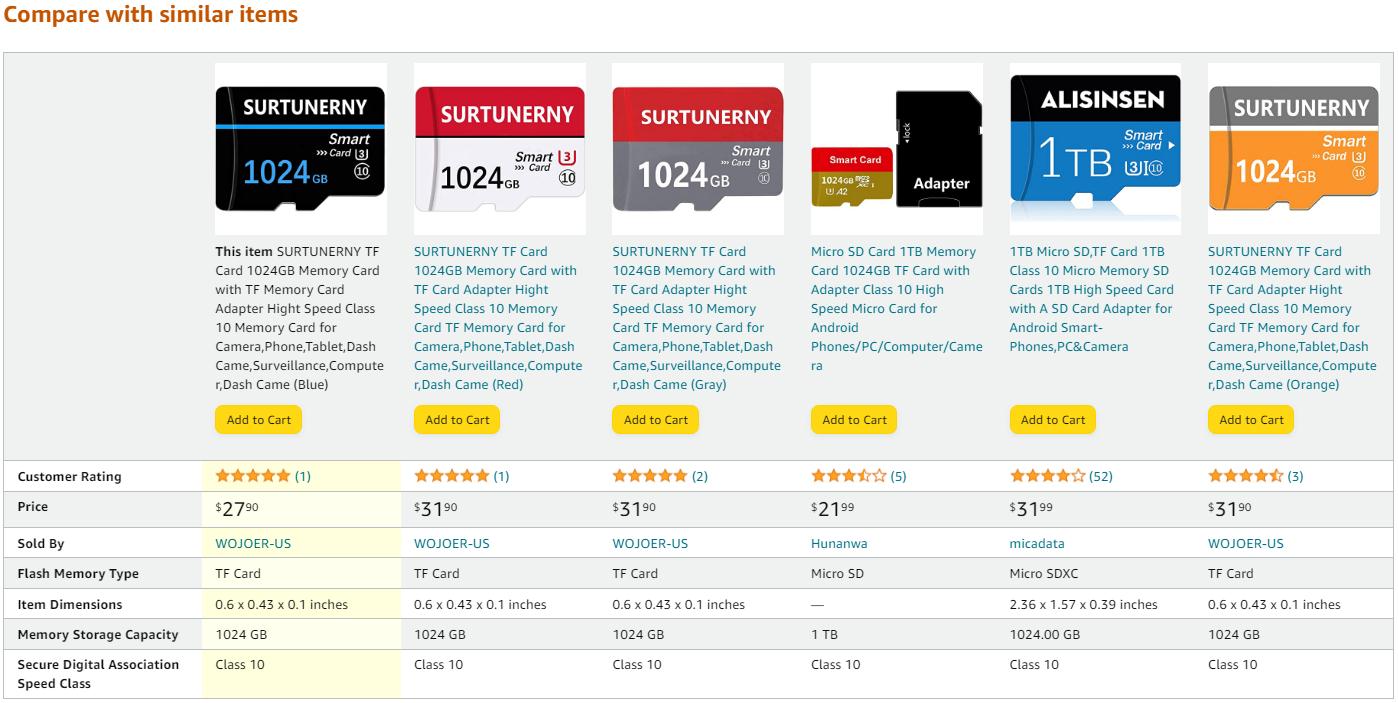Open star rating of the Blue card
This screenshot has height=703, width=1398.
tap(253, 476)
